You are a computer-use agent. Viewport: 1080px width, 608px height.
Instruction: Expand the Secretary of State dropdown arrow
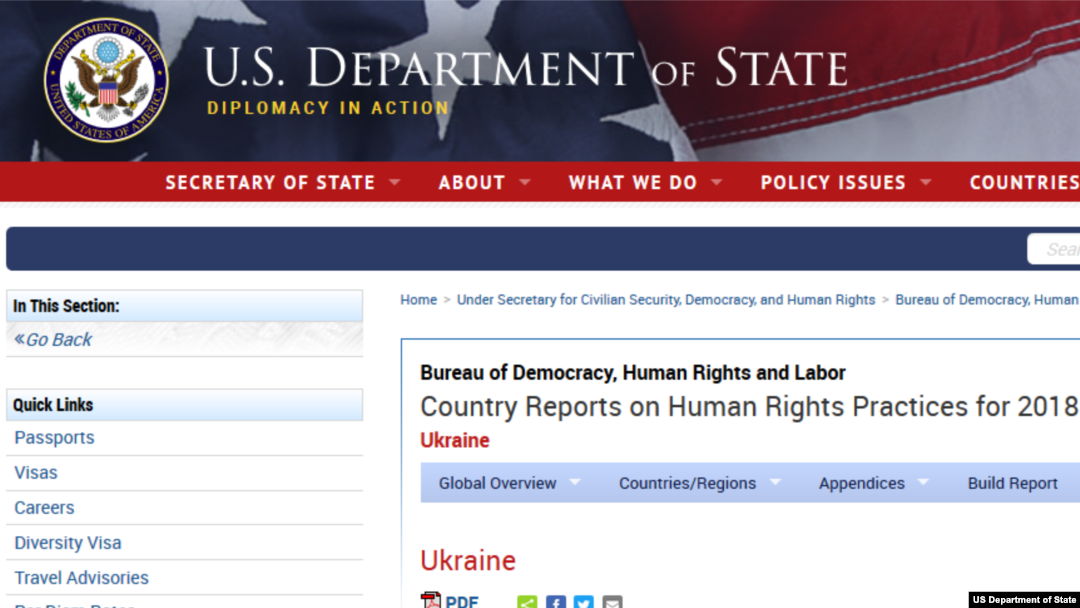(x=395, y=182)
